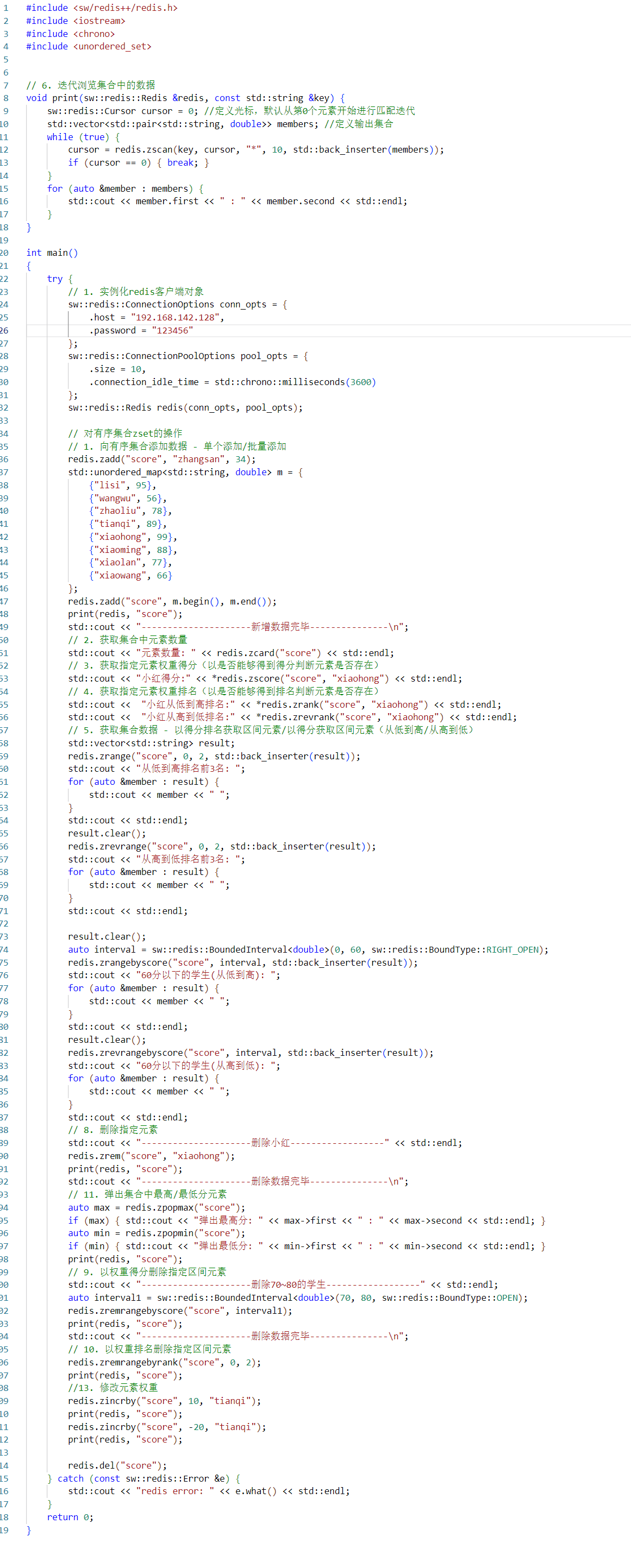Click the '新增数据完毕' output line
The image size is (631, 1568).
click(x=238, y=627)
